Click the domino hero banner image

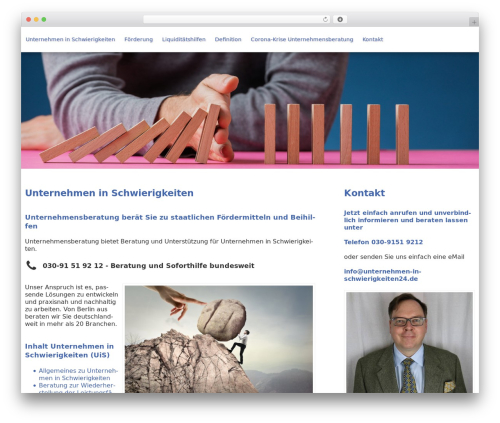(x=250, y=110)
